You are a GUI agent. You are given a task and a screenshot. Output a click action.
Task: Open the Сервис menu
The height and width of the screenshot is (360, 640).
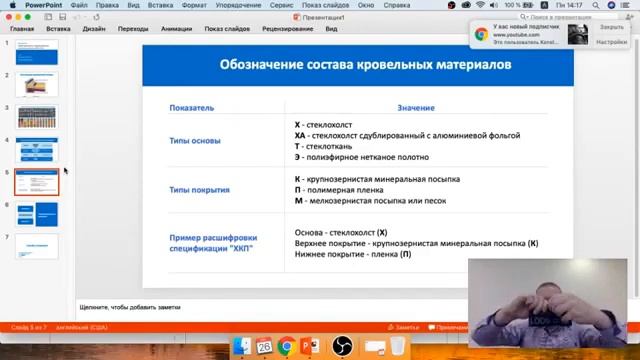[x=281, y=5]
